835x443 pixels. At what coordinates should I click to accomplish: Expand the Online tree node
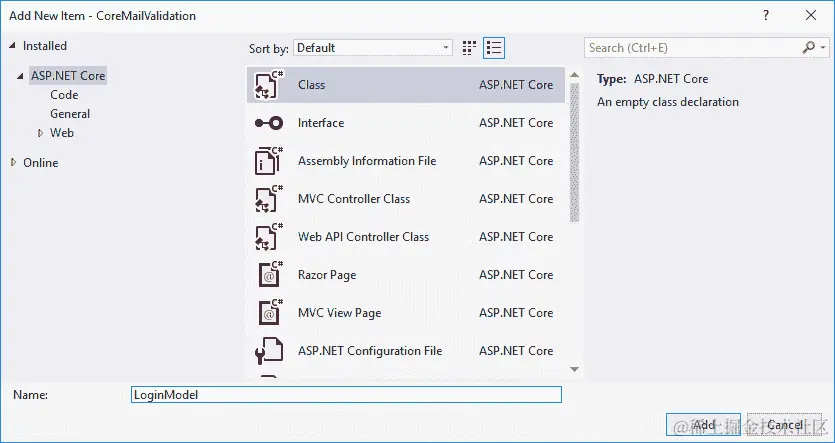click(13, 162)
